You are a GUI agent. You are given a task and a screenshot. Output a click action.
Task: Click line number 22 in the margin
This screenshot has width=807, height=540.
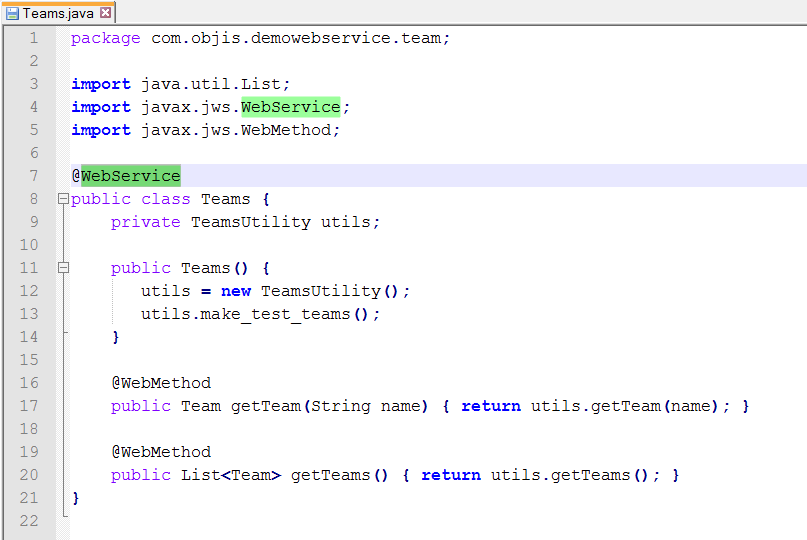(28, 521)
